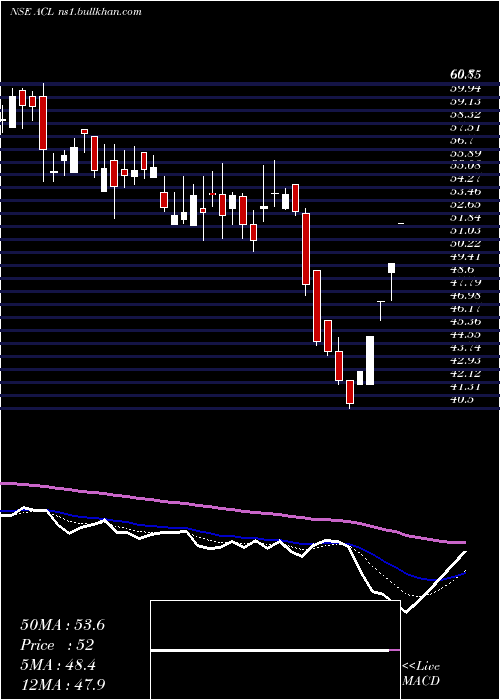500x700 pixels.
Task: Select the 52.65 price level label
Action: coord(465,205)
